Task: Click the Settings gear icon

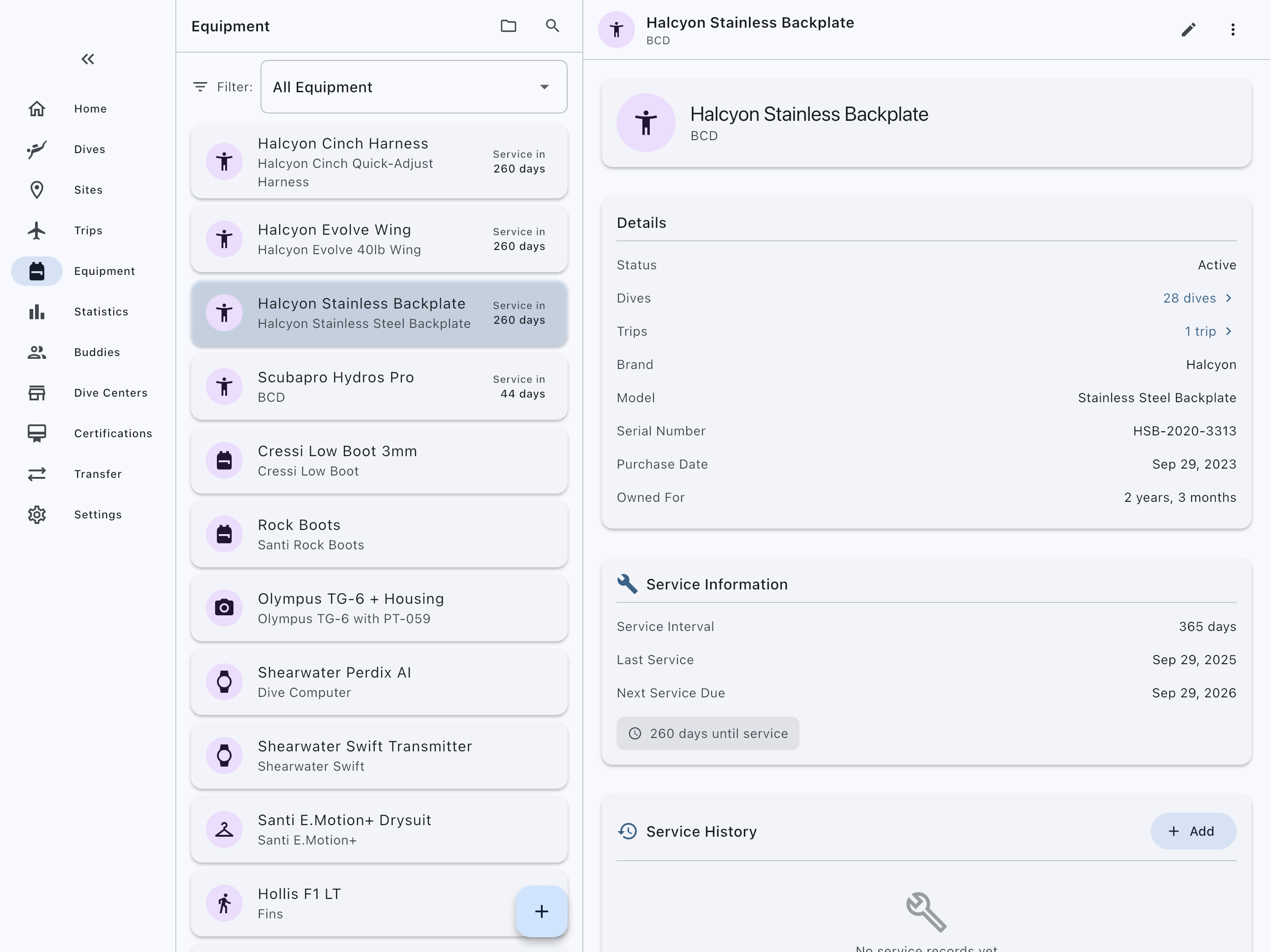Action: (37, 515)
